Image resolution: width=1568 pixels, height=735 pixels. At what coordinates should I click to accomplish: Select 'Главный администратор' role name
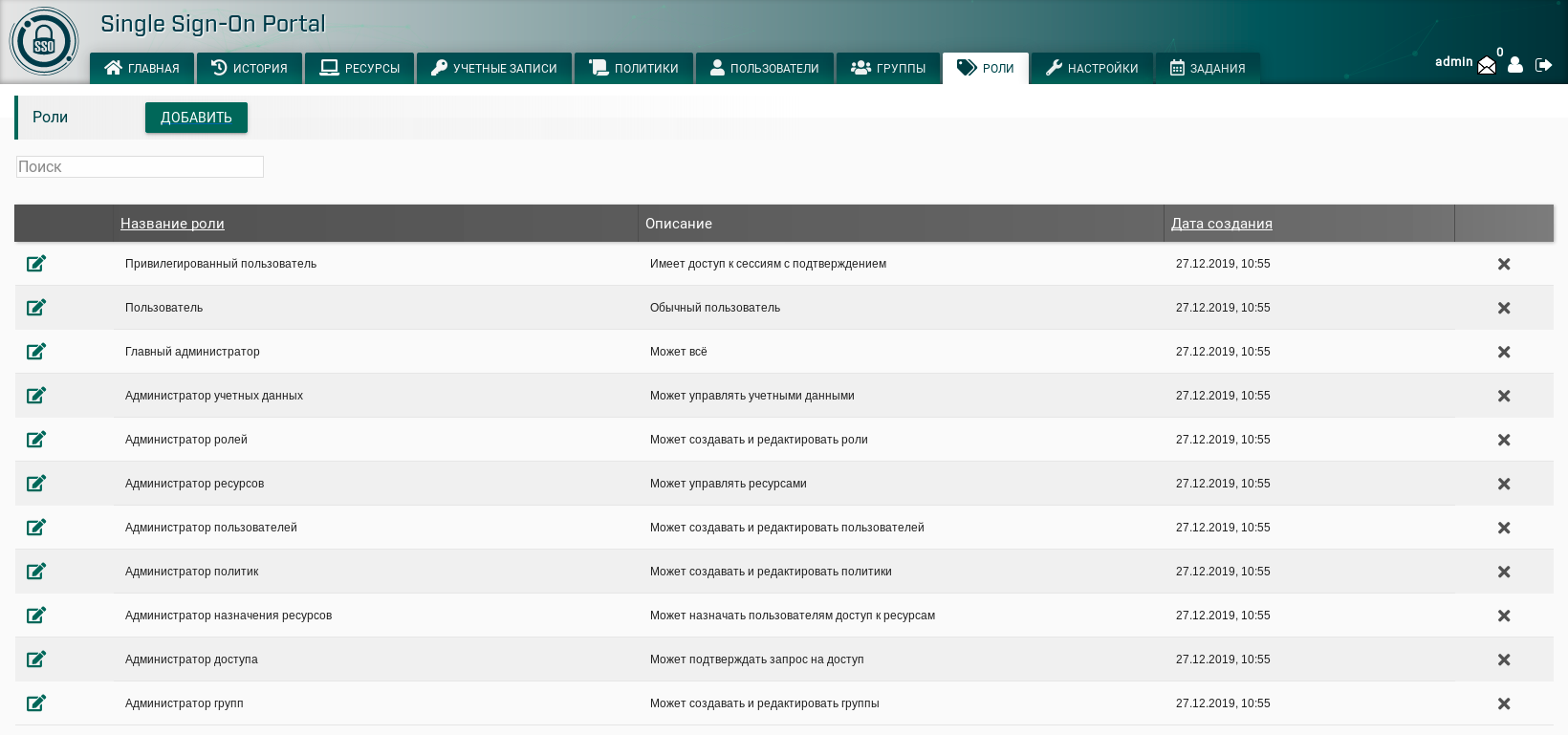click(x=192, y=352)
